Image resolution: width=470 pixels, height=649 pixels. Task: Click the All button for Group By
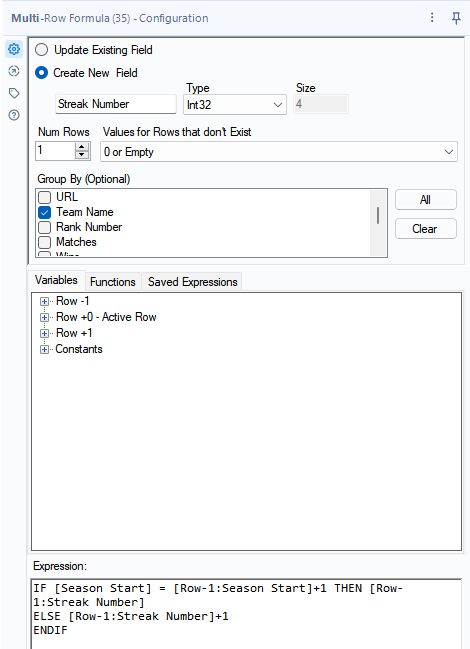pos(426,200)
